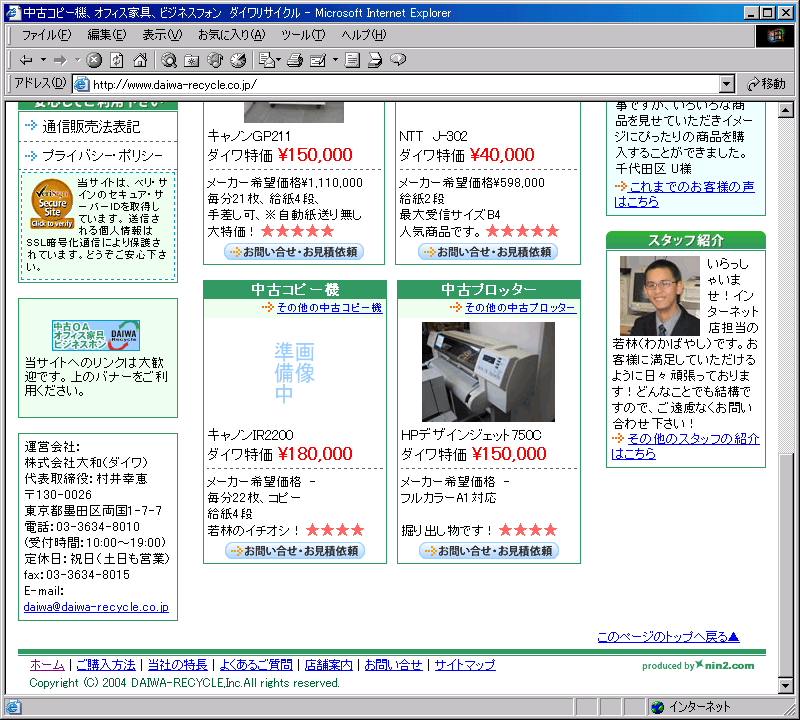
Task: Open the Search pane icon
Action: (169, 60)
